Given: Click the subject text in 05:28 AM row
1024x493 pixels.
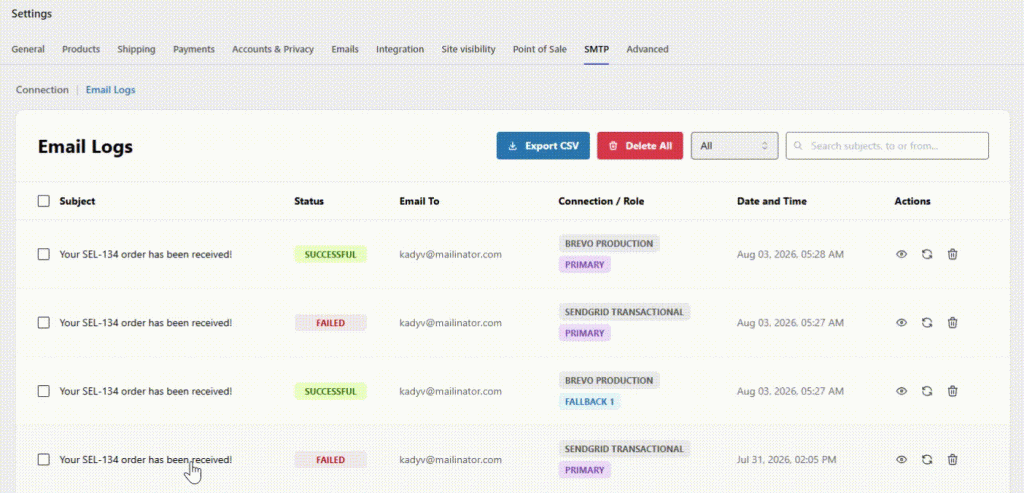Looking at the screenshot, I should pyautogui.click(x=146, y=254).
